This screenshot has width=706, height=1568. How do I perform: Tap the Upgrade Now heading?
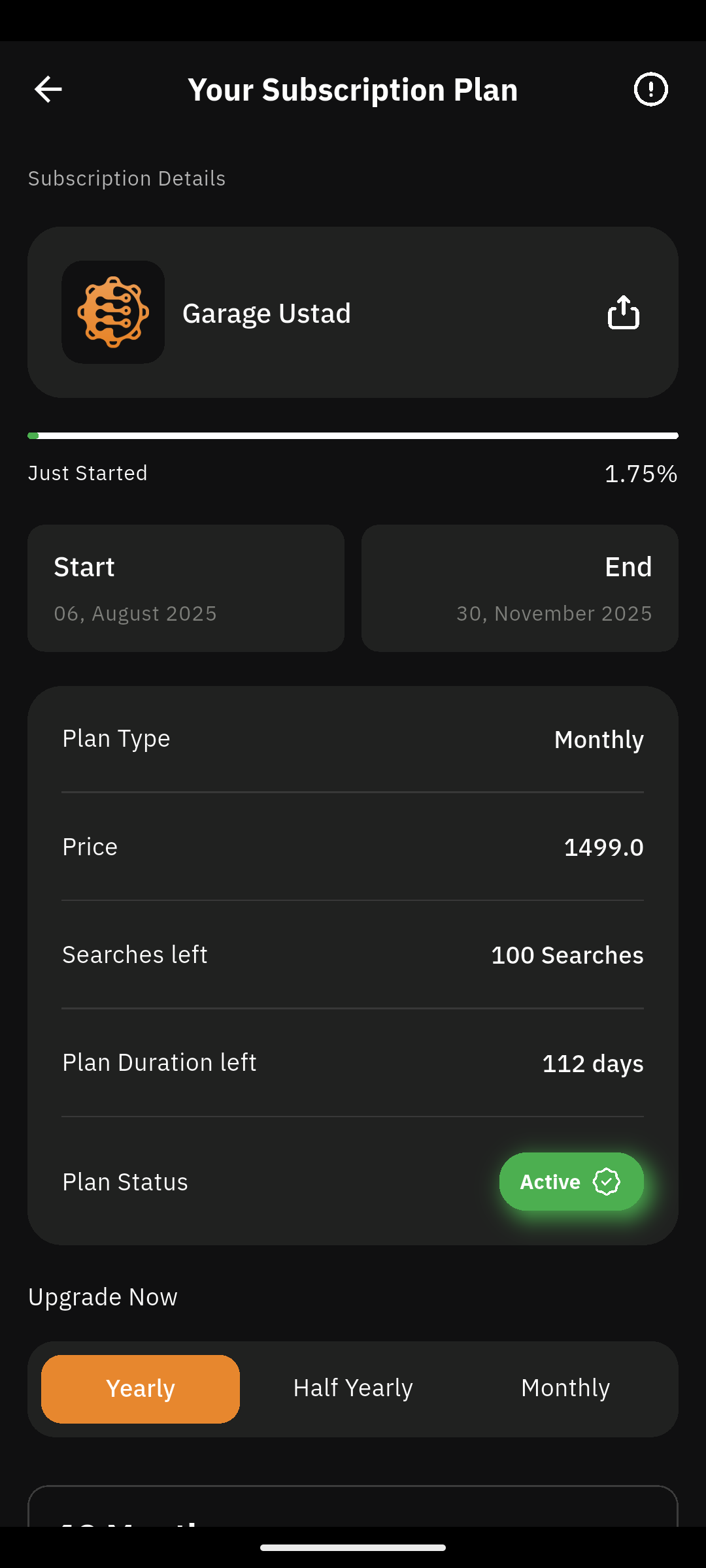coord(103,1297)
